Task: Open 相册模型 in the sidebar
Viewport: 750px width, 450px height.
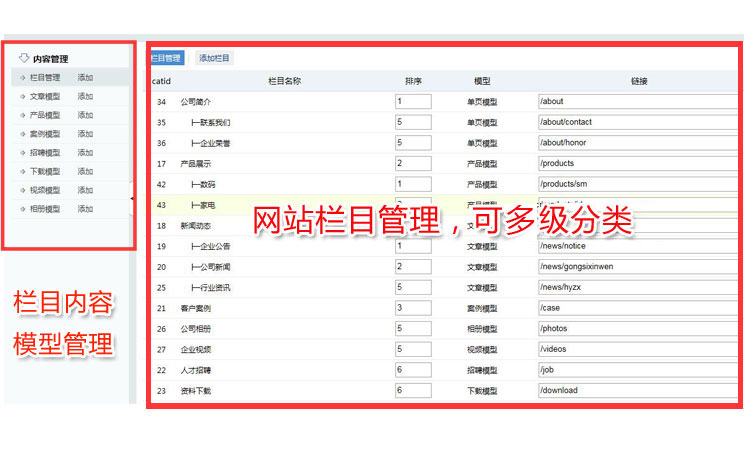Action: [44, 209]
